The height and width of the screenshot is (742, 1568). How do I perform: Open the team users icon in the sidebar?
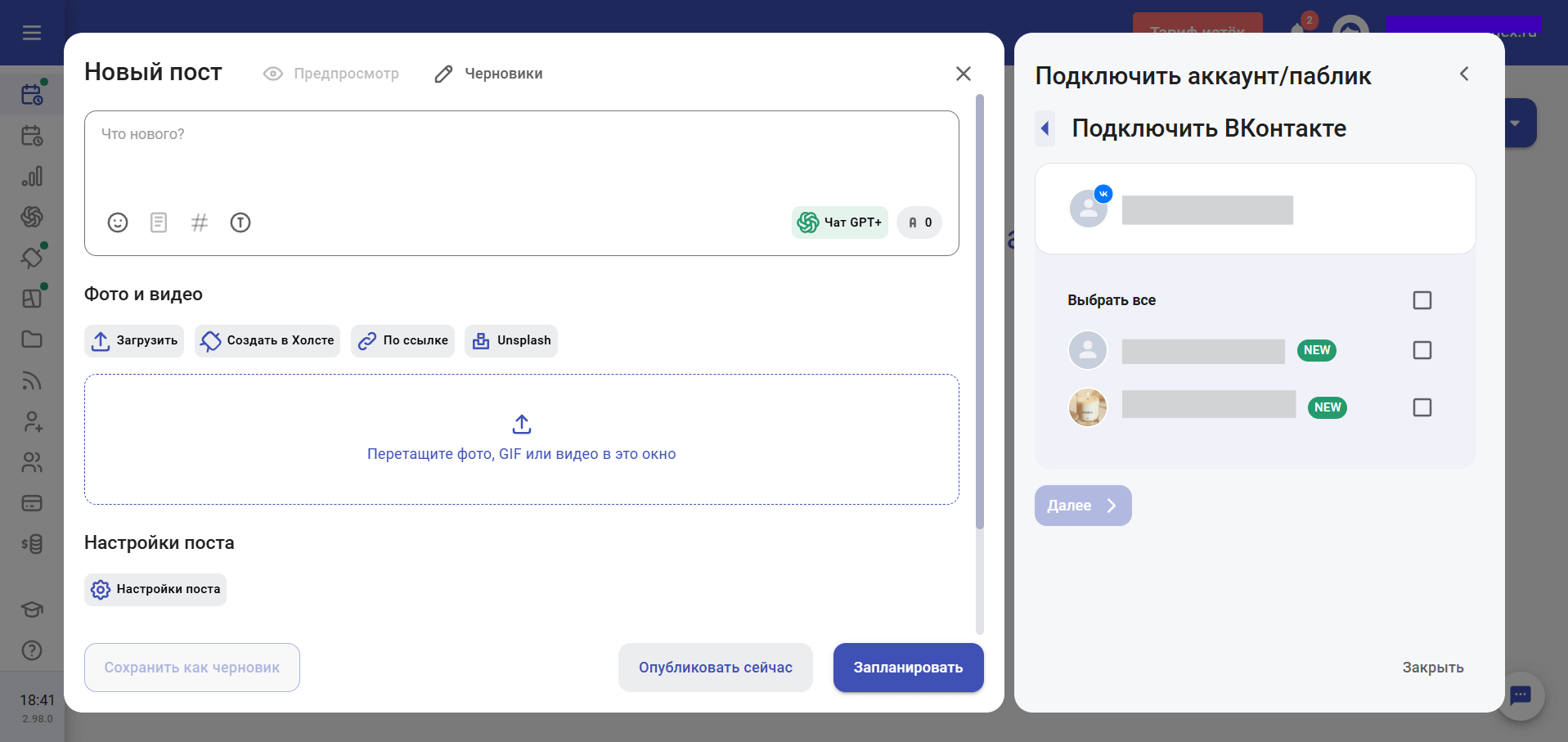[32, 462]
